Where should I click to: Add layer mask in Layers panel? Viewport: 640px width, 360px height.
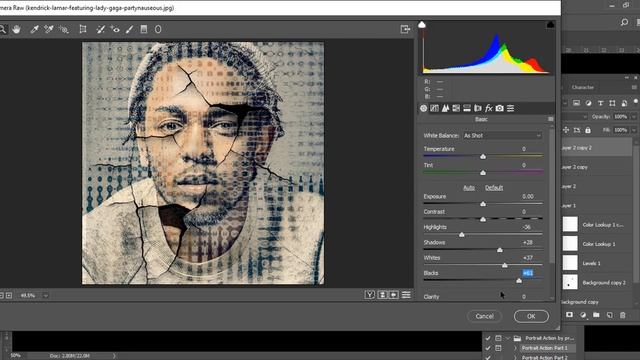(569, 315)
